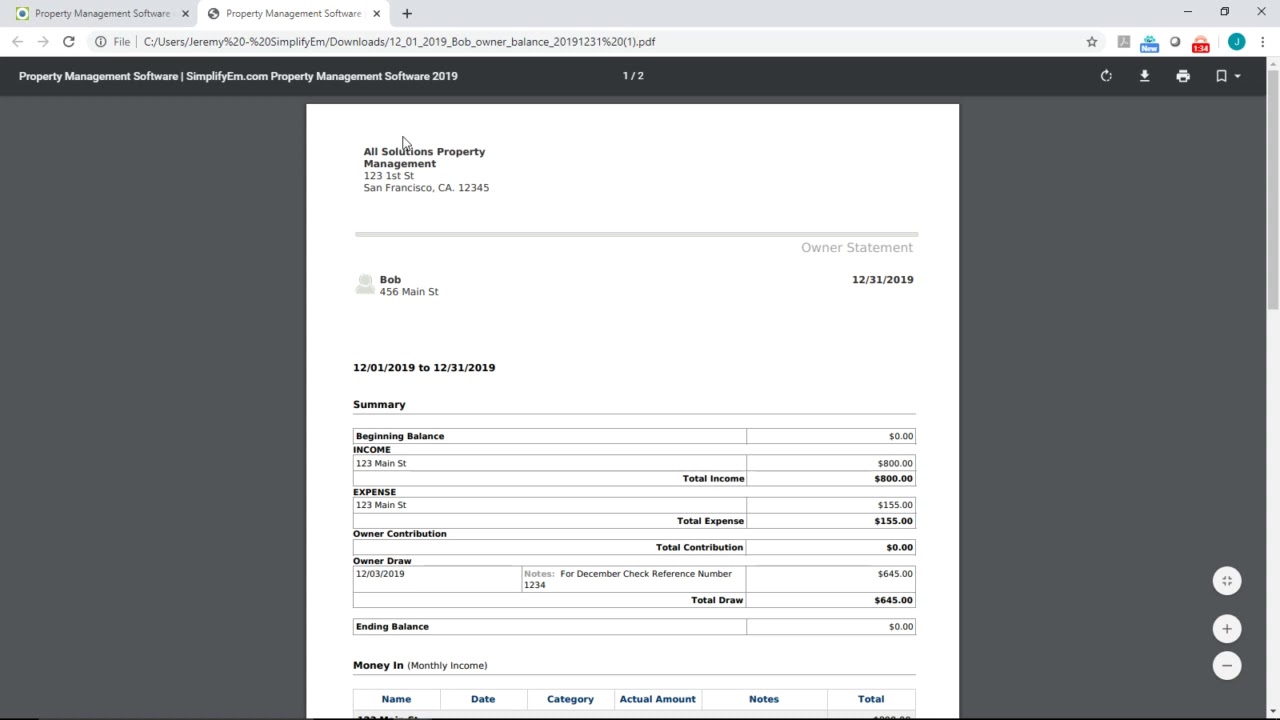The width and height of the screenshot is (1280, 720).
Task: Click the Name column header
Action: point(396,699)
